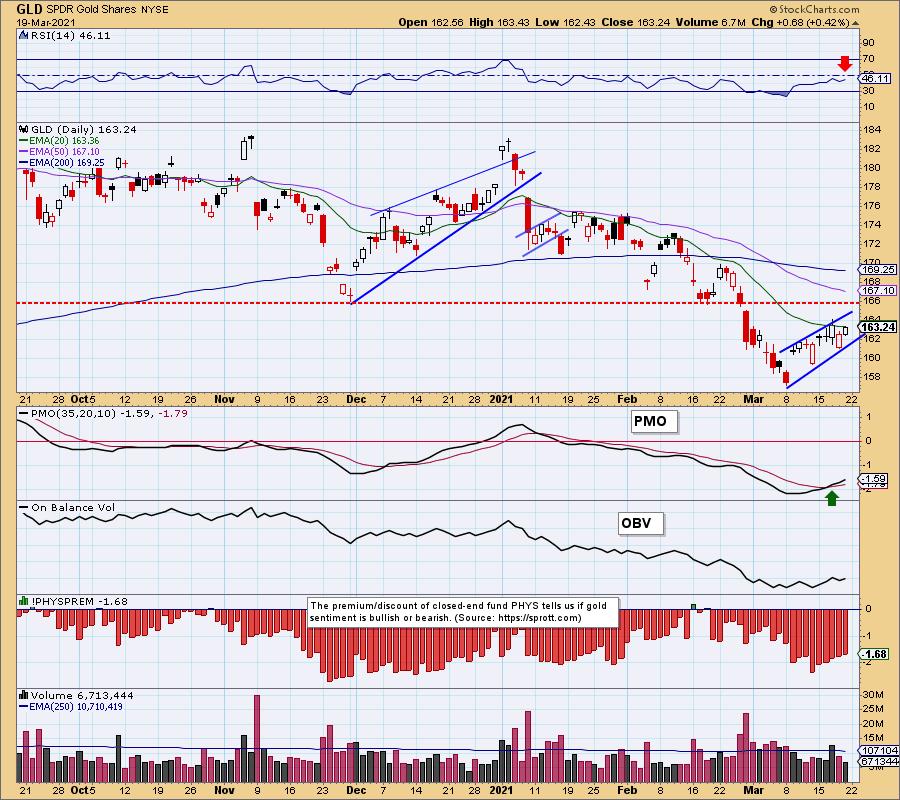Select the EMA(20) 163.36 legend entry

[59, 141]
